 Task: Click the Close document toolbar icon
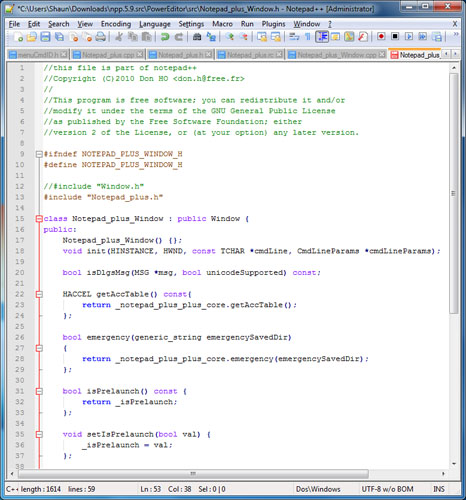[x=73, y=37]
